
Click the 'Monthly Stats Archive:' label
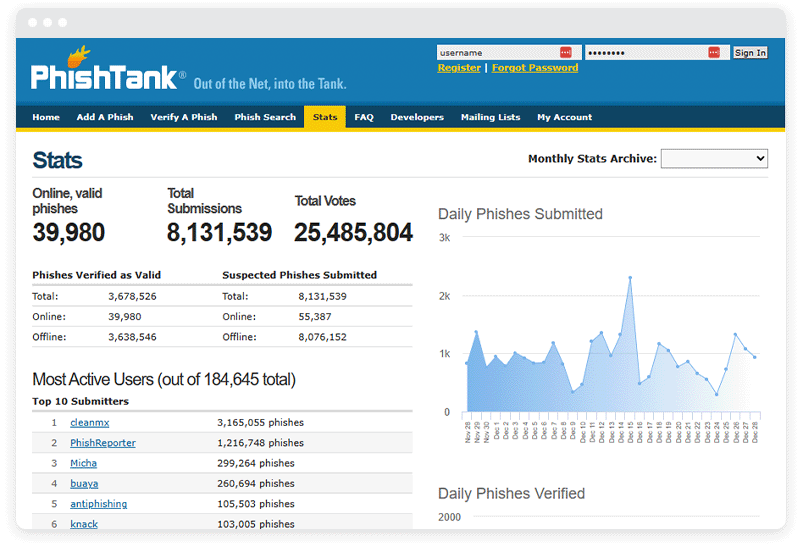592,159
